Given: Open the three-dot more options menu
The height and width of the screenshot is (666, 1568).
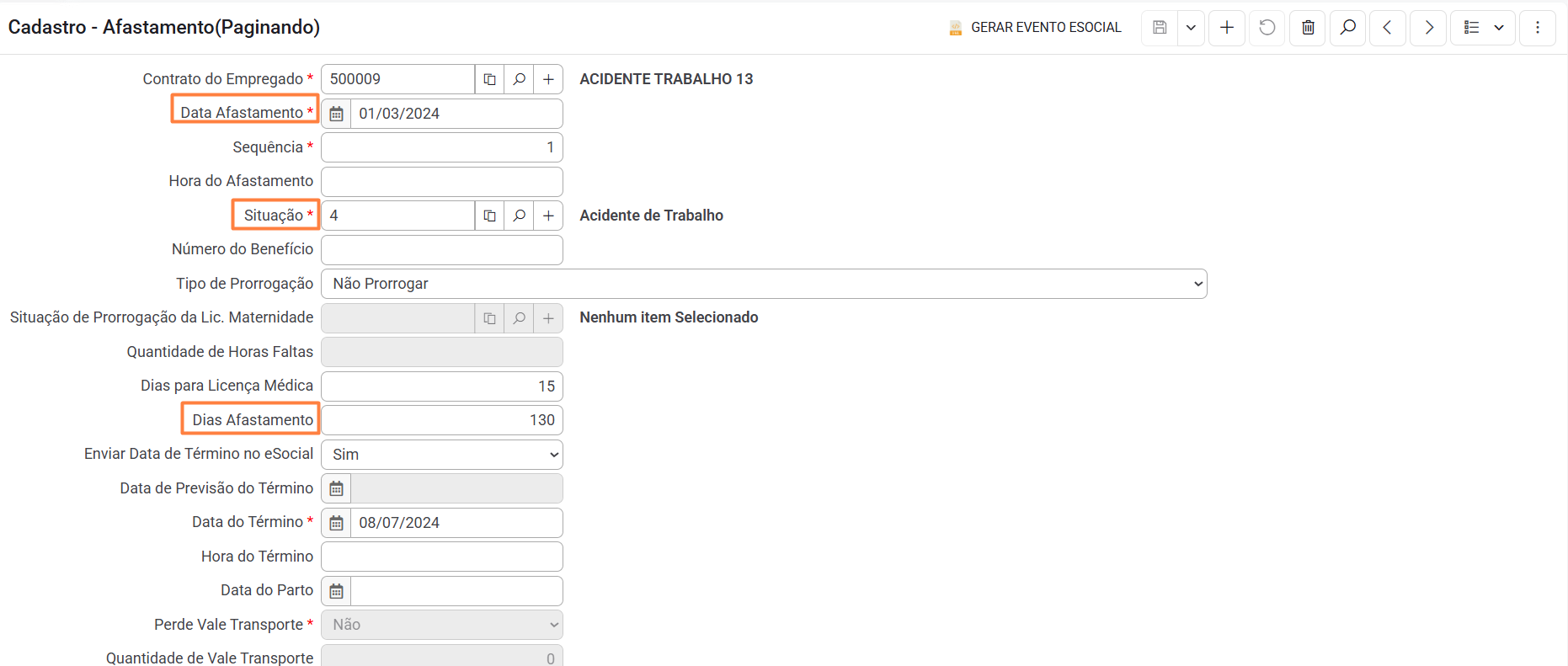Looking at the screenshot, I should point(1538,28).
